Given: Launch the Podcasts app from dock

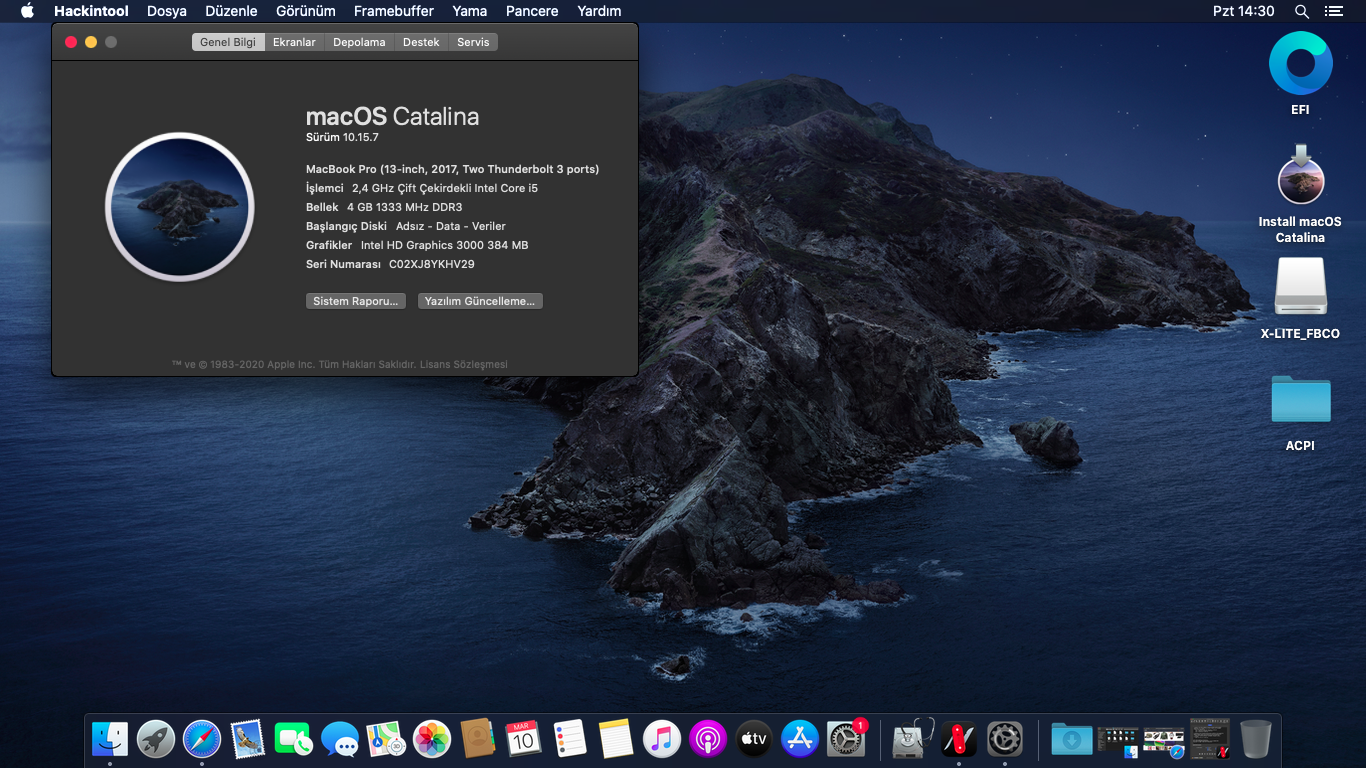Looking at the screenshot, I should pyautogui.click(x=707, y=739).
